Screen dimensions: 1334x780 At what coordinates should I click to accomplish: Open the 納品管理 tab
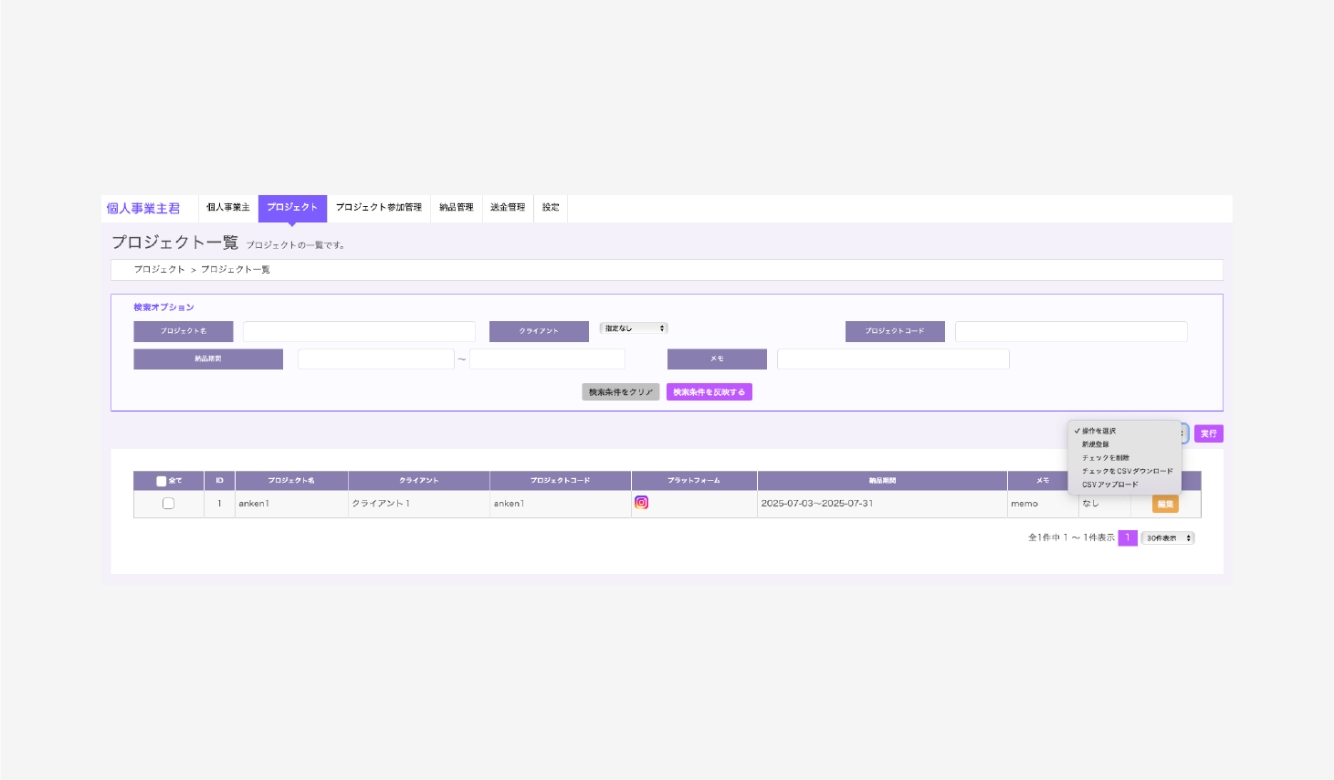click(x=456, y=208)
